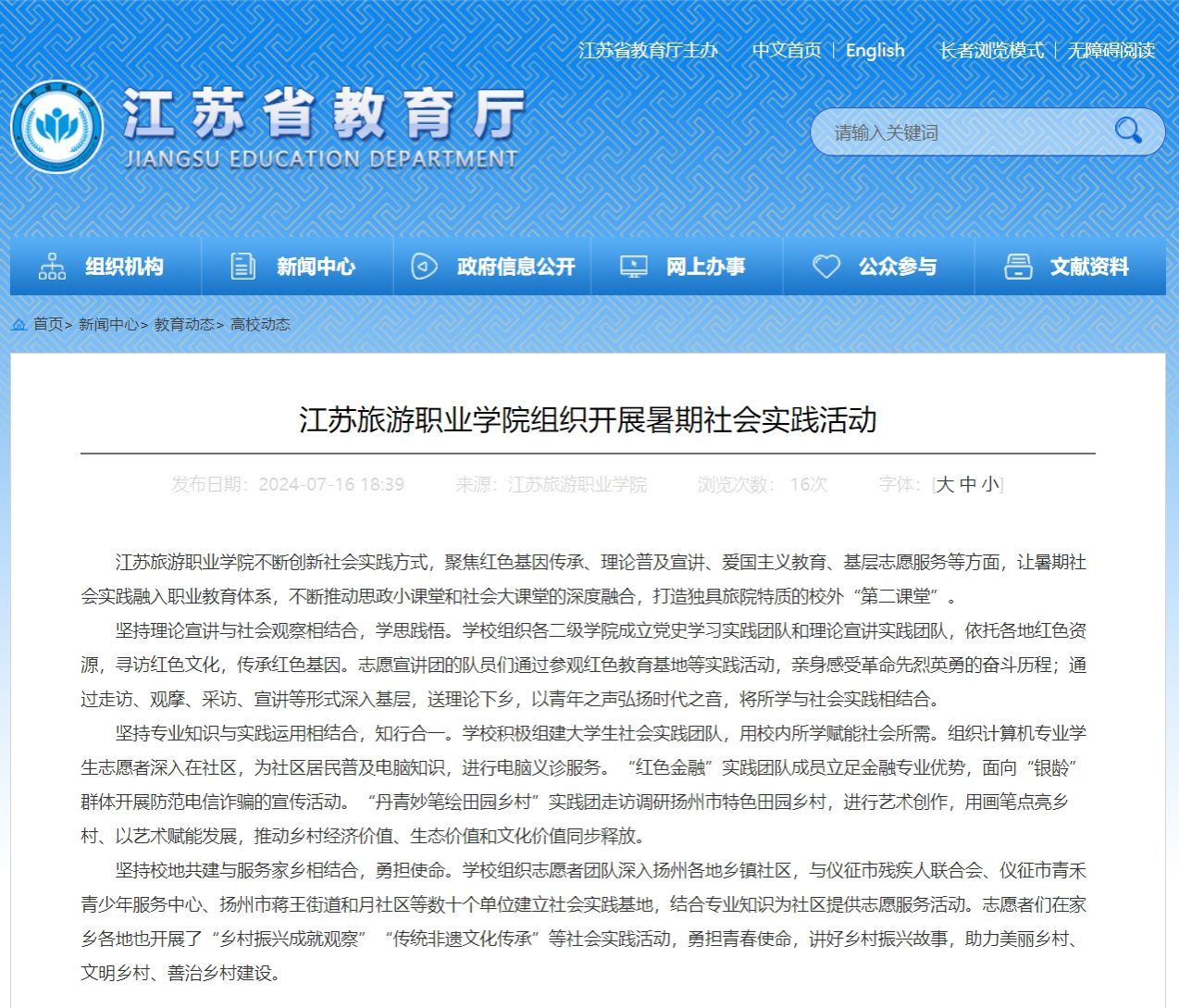Enable 长者浏览模式
The width and height of the screenshot is (1179, 1008).
click(x=992, y=51)
